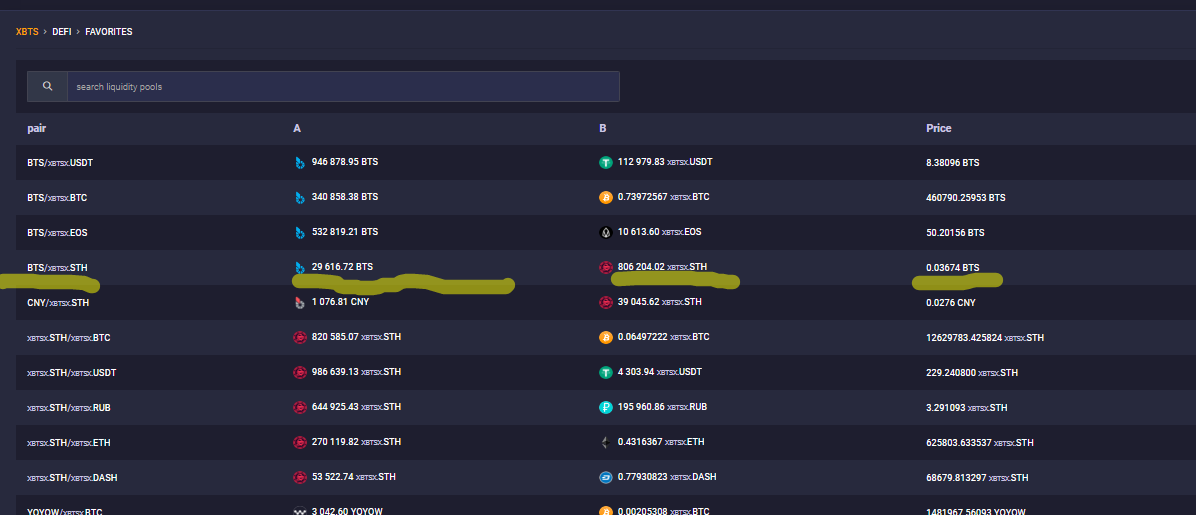Click BTS icon in BTS/XBTSX.STH row
Screen dimensions: 1196x515
(300, 268)
